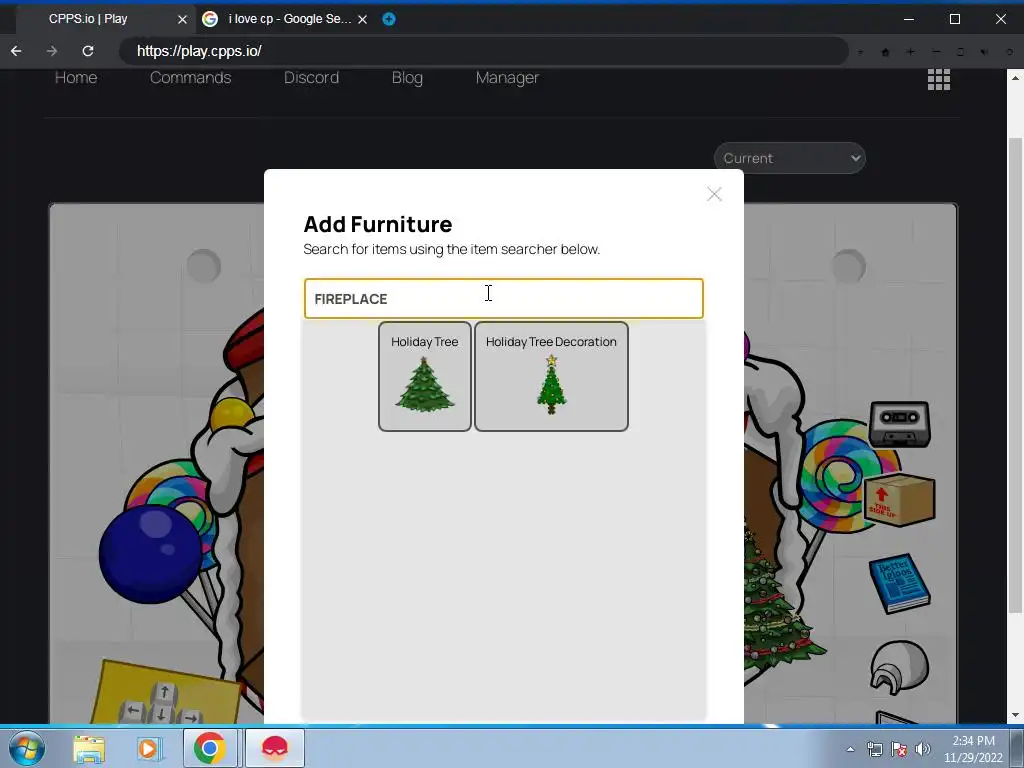
Task: Click the network tray icon
Action: coord(874,749)
